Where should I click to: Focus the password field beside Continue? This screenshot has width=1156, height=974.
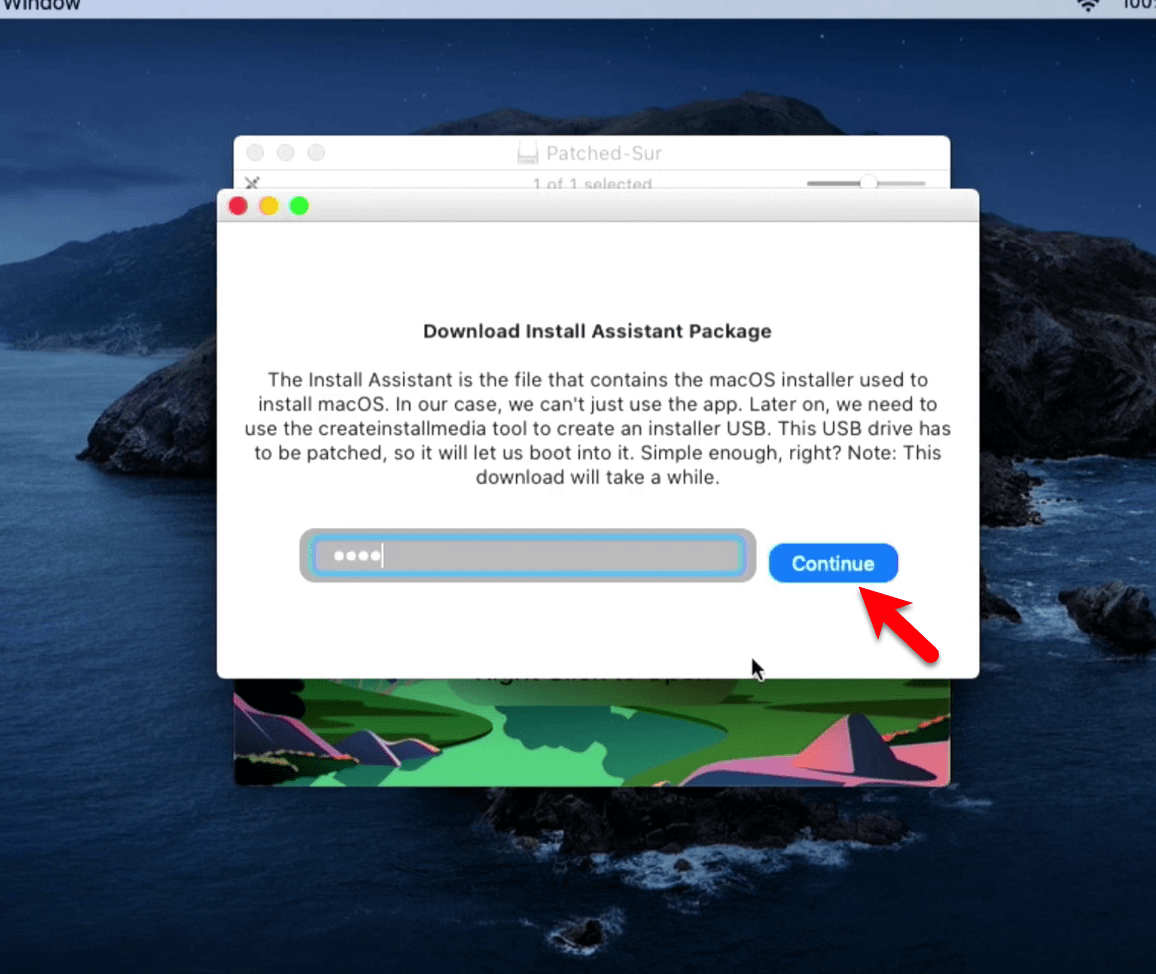coord(528,555)
